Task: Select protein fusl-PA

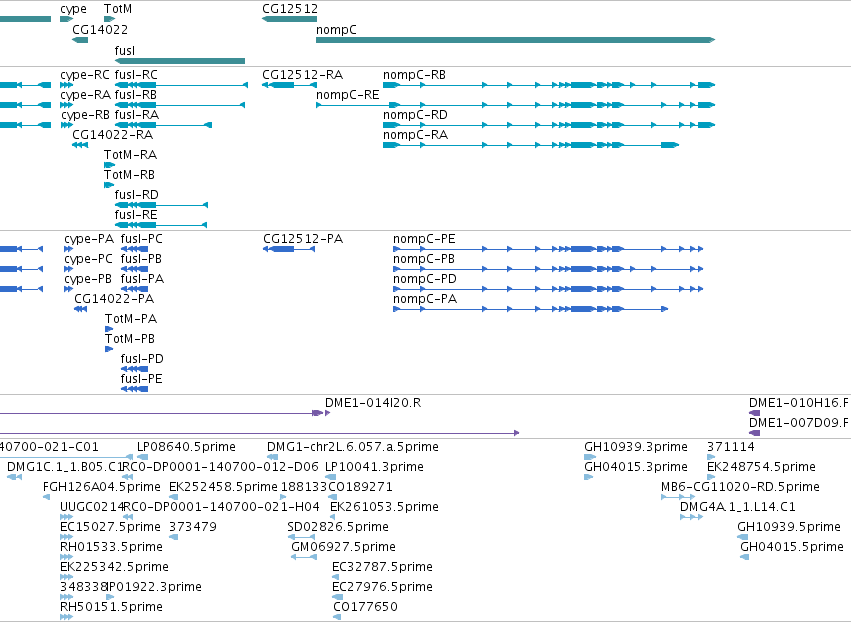Action: click(134, 289)
